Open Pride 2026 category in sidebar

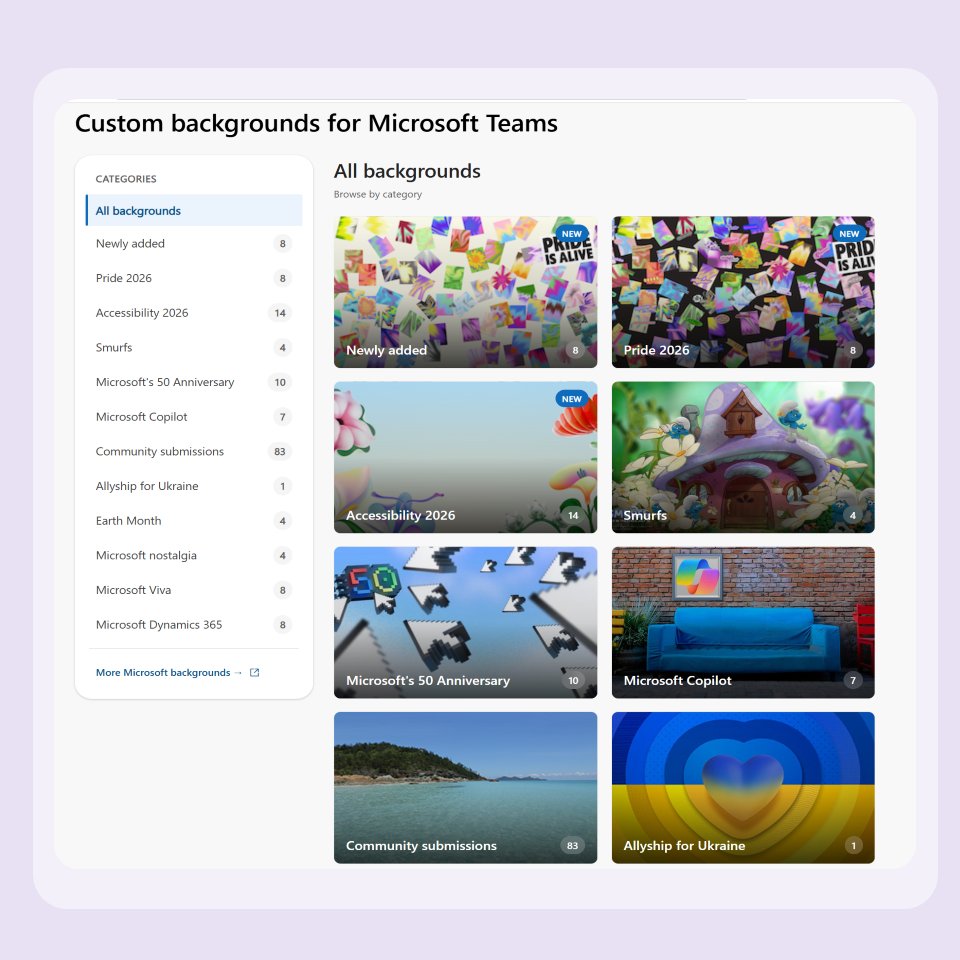194,278
